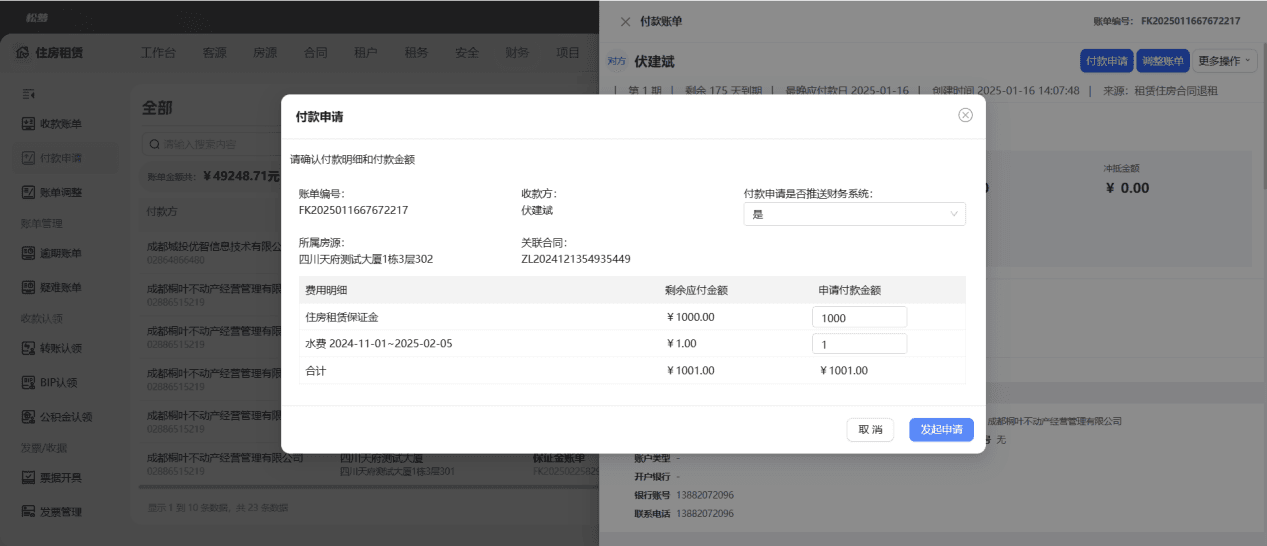
Task: Close the 付款账单 side panel
Action: (x=625, y=21)
